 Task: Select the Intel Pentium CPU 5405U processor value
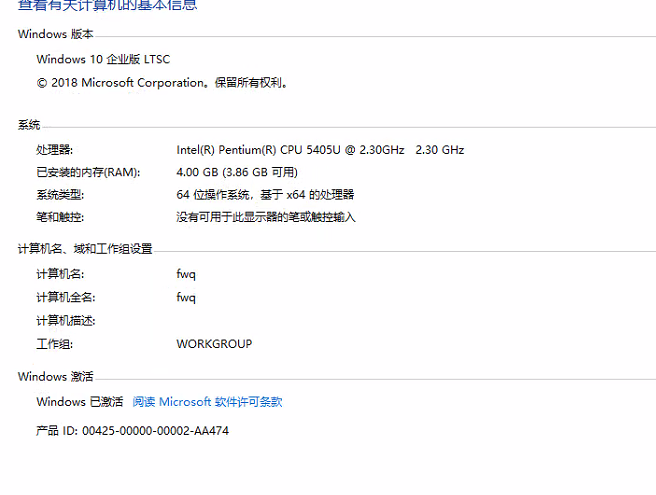320,150
